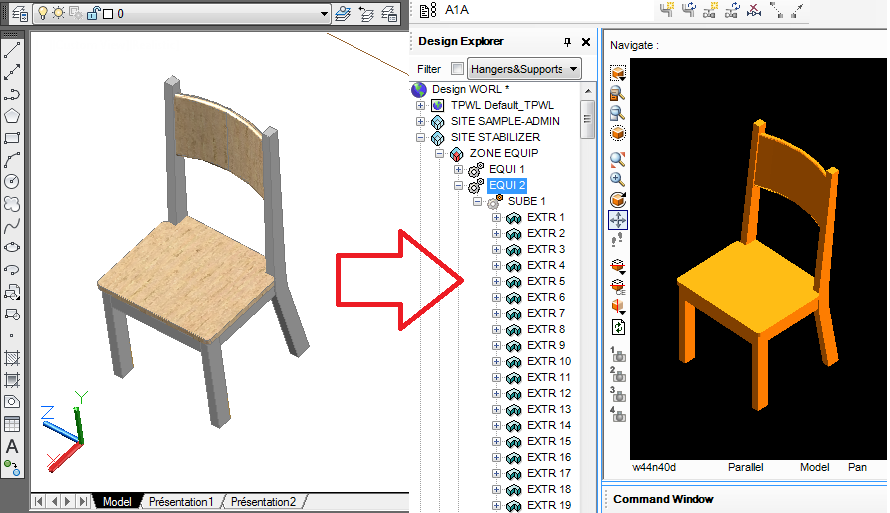The width and height of the screenshot is (890, 513).
Task: Click the refresh view icon
Action: pyautogui.click(x=618, y=327)
